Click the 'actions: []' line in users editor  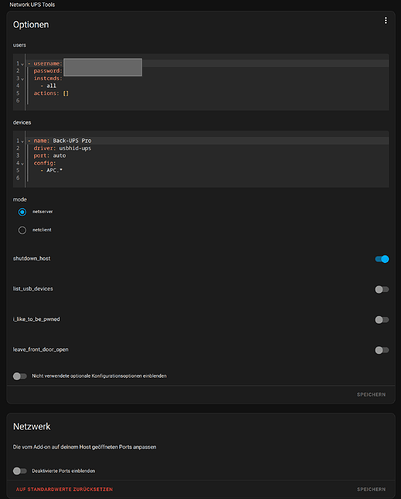point(51,93)
